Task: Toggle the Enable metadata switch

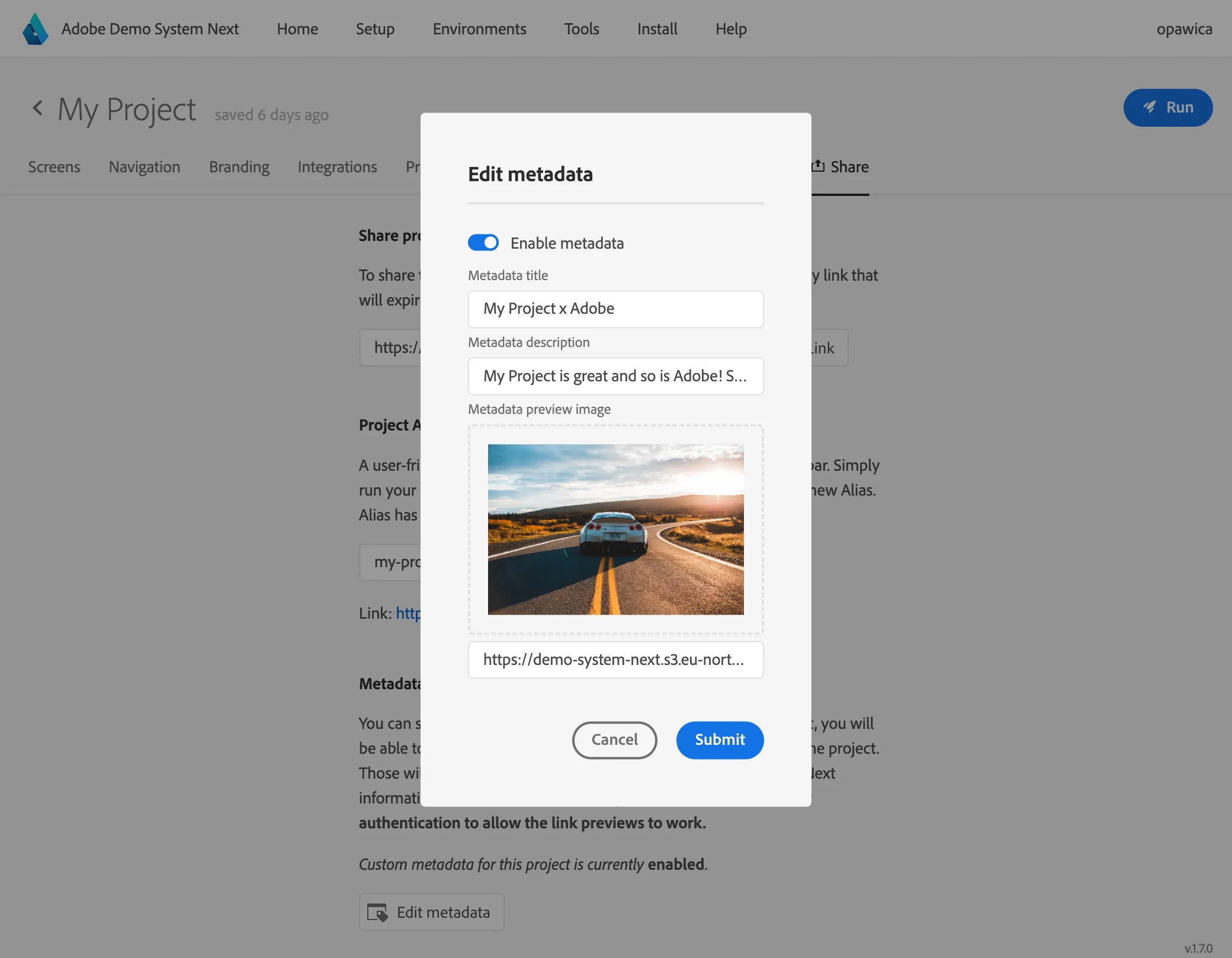Action: click(x=483, y=243)
